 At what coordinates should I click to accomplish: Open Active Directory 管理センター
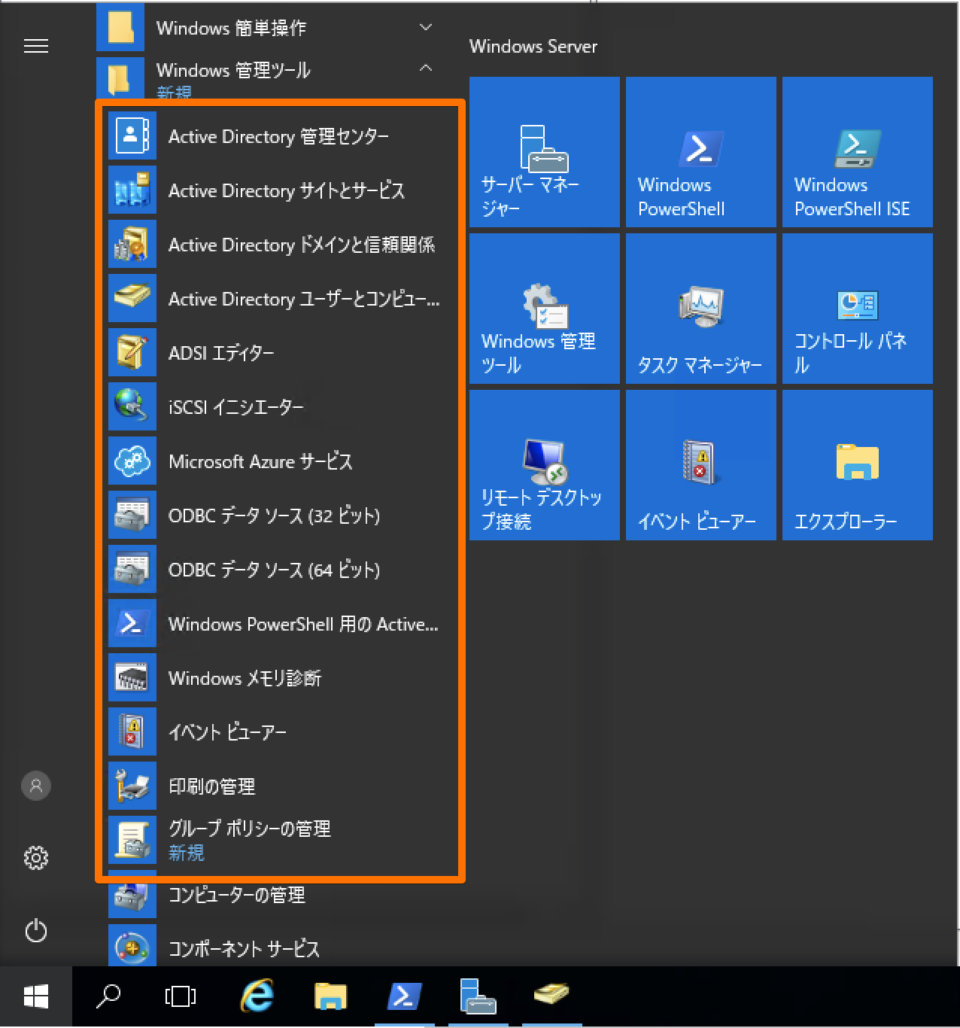coord(277,137)
